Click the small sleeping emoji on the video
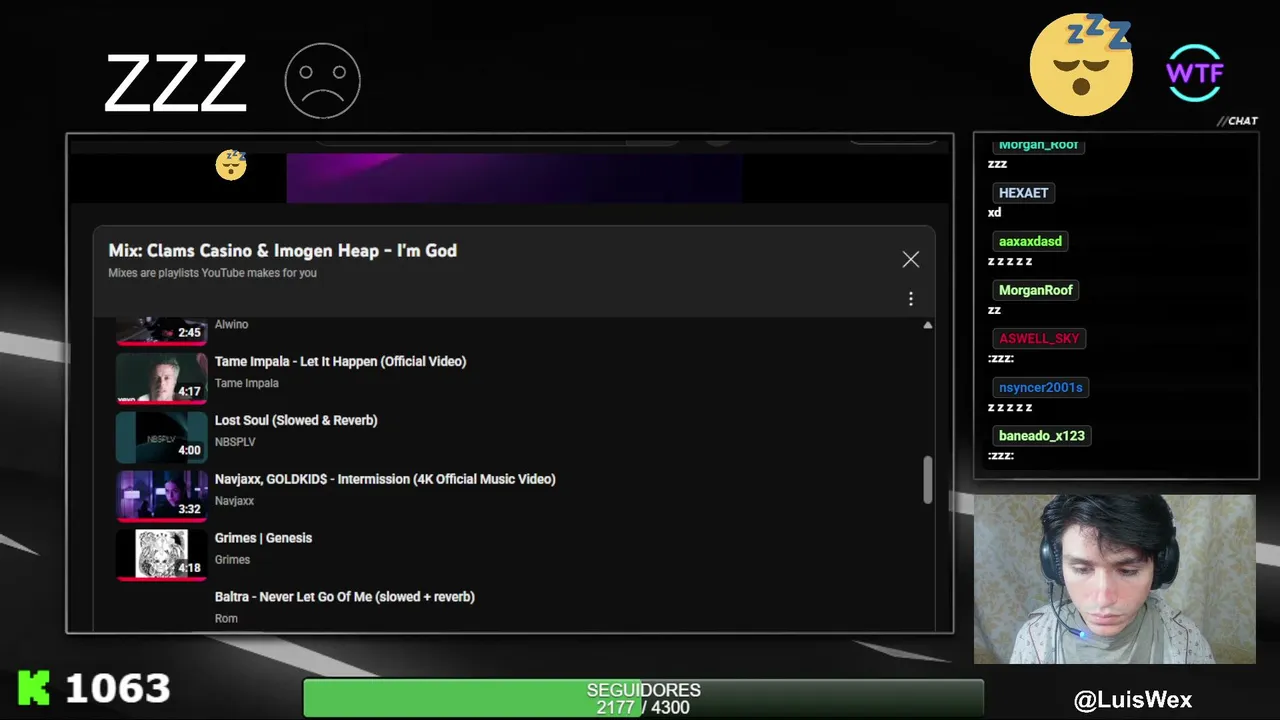 tap(231, 164)
